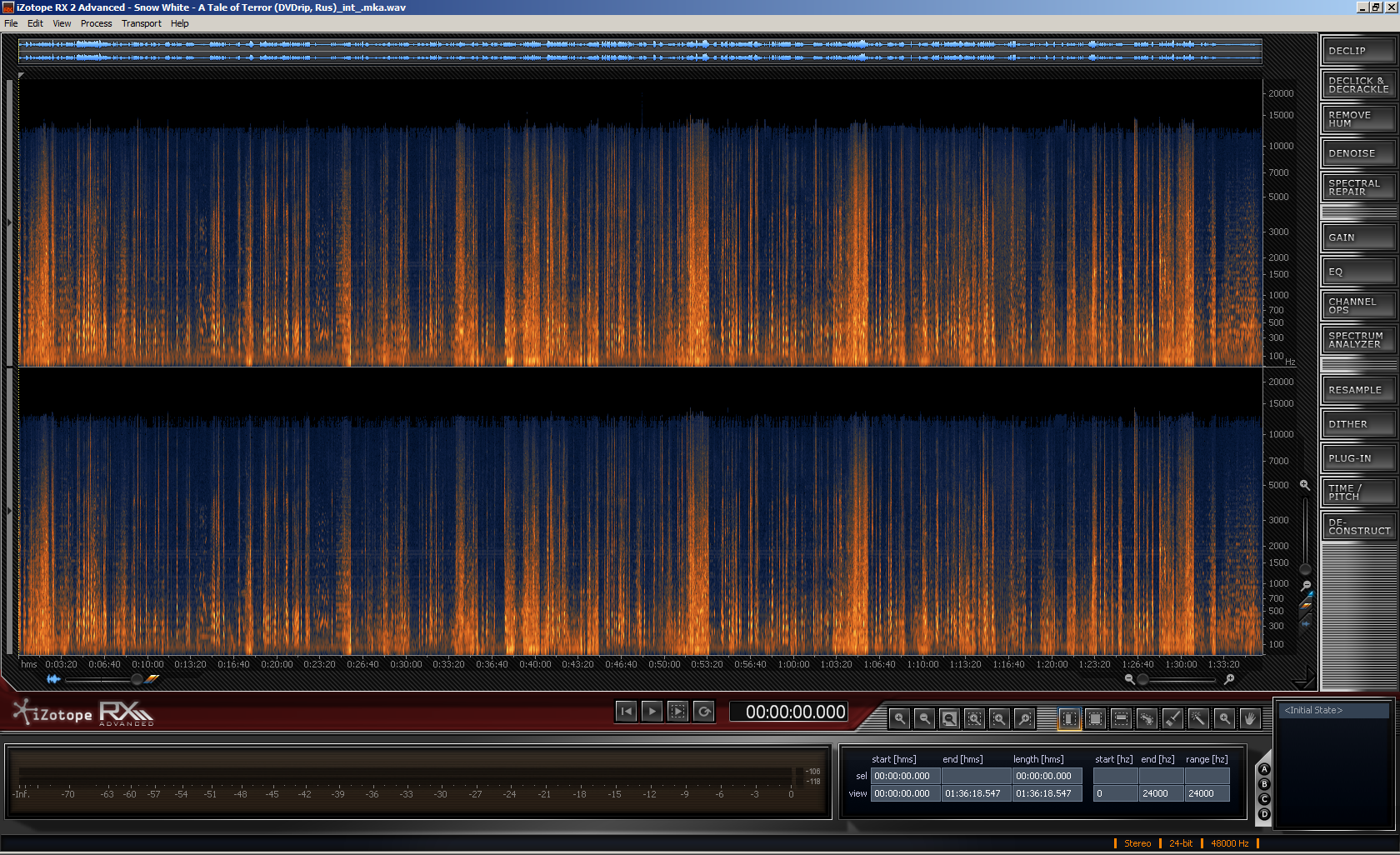The width and height of the screenshot is (1400, 855).
Task: Click the 48000 Hz status bar entry
Action: [x=1230, y=843]
